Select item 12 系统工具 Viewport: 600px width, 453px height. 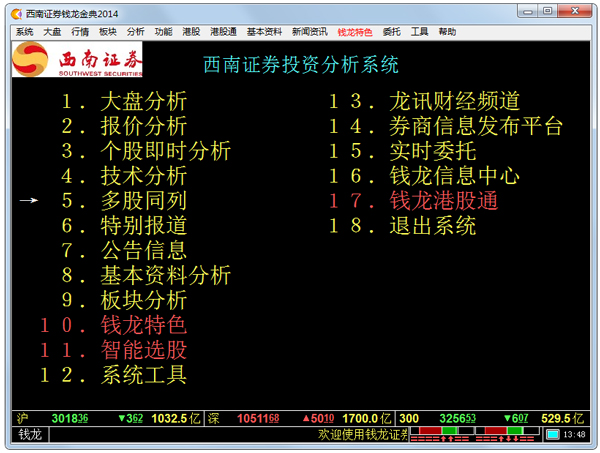(x=113, y=375)
